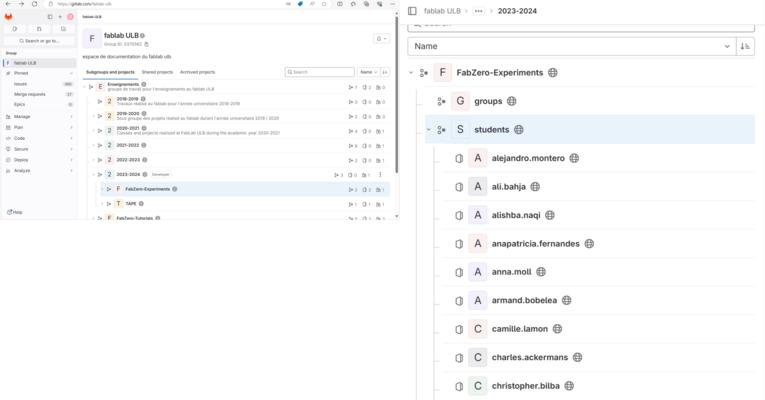Click the globe icon beside groups
Screen dimensions: 765x400
tap(511, 101)
